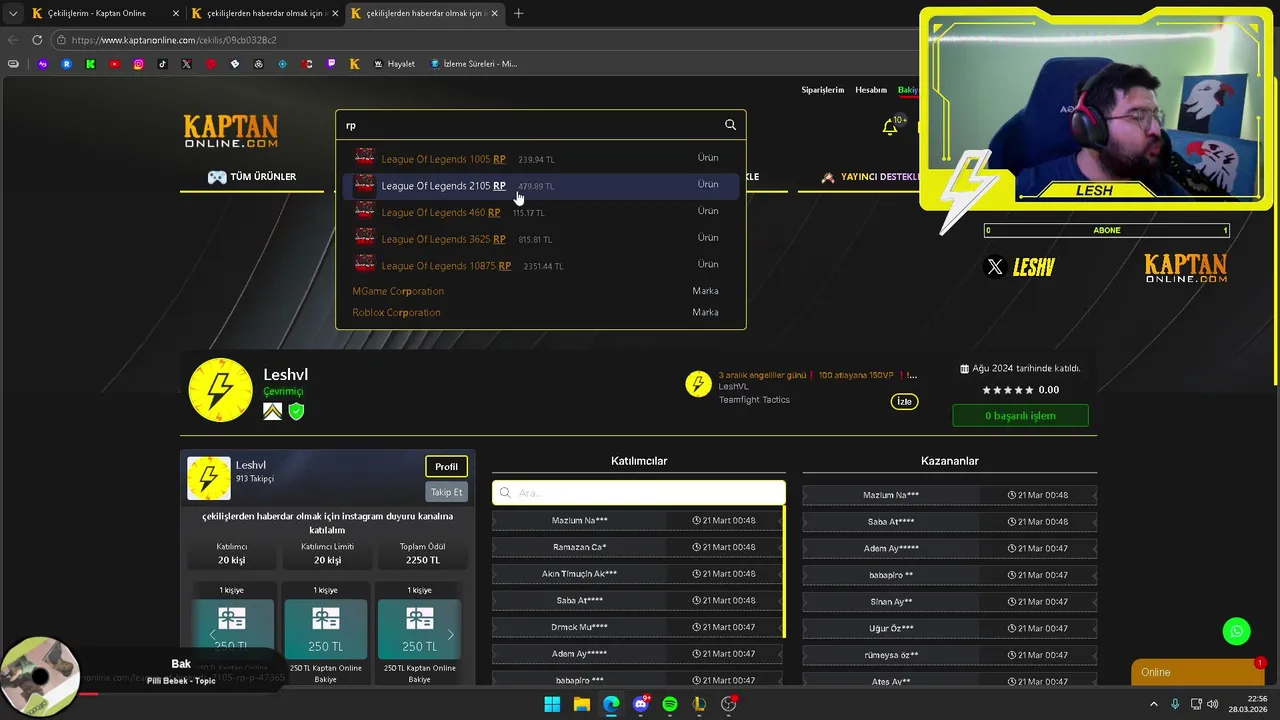
Task: Click the İzle button
Action: (x=904, y=402)
